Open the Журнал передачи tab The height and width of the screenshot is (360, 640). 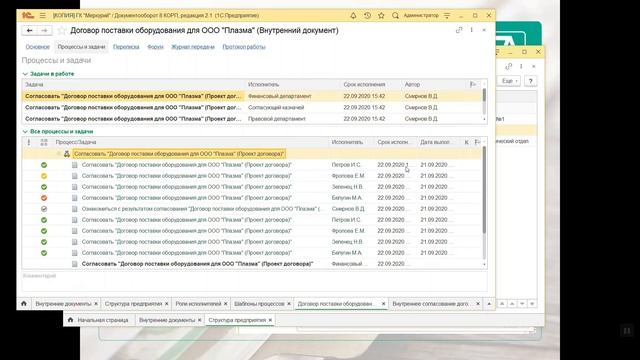click(x=193, y=47)
